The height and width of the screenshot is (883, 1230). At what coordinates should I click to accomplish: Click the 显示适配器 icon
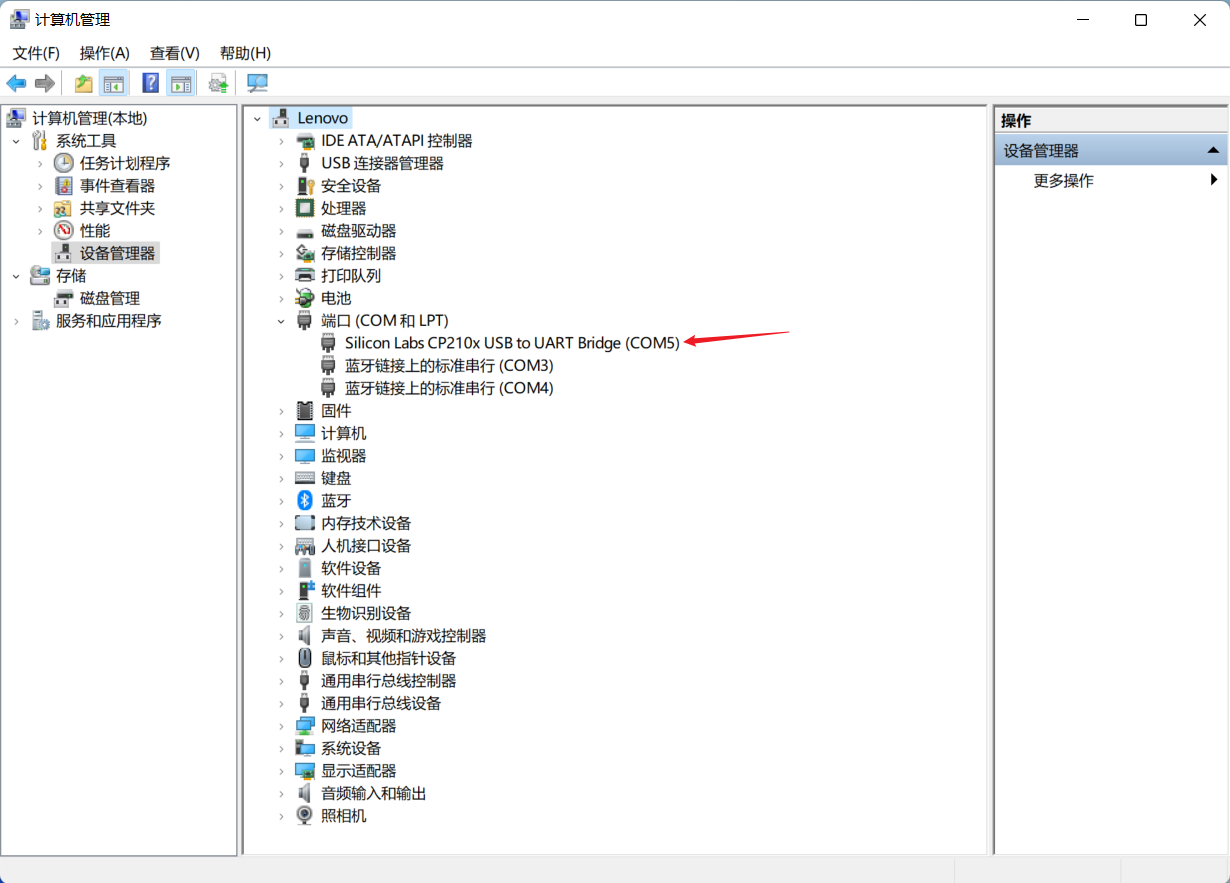coord(305,771)
